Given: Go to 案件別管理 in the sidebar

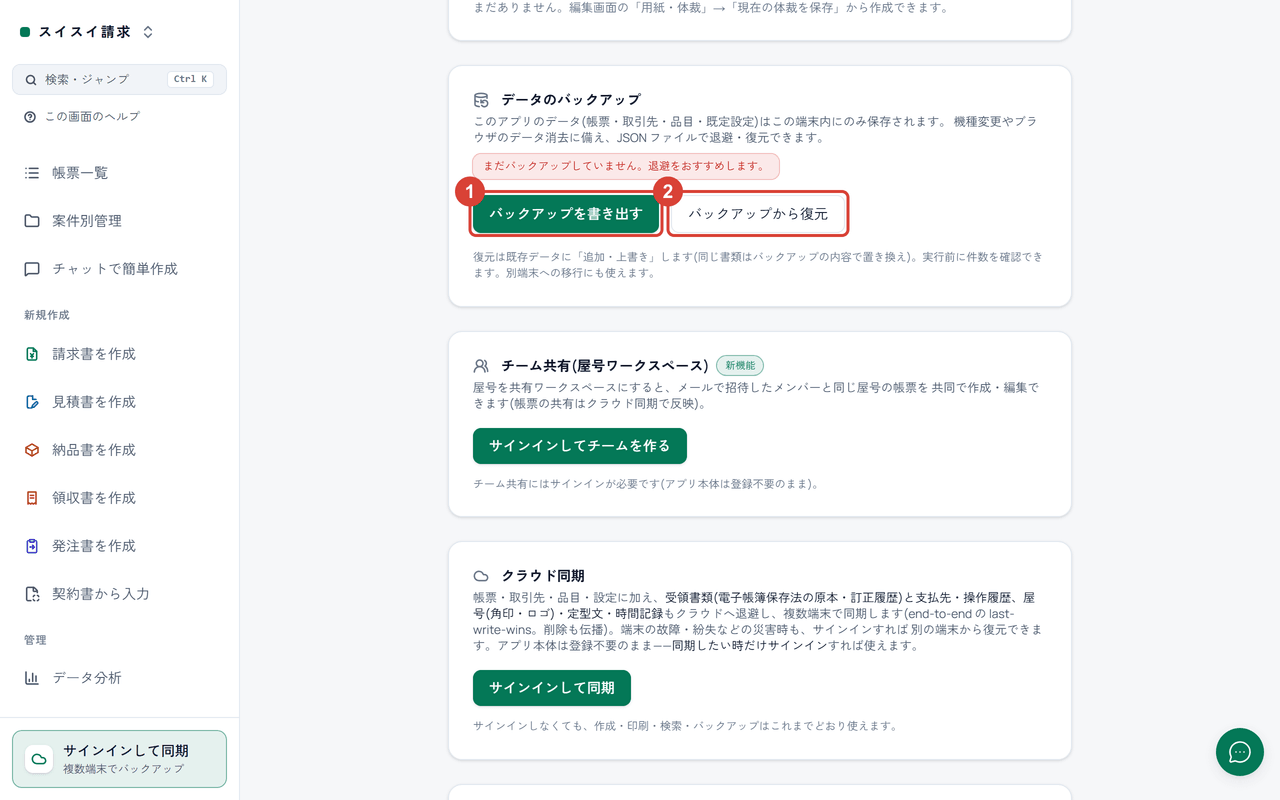Looking at the screenshot, I should (x=120, y=221).
